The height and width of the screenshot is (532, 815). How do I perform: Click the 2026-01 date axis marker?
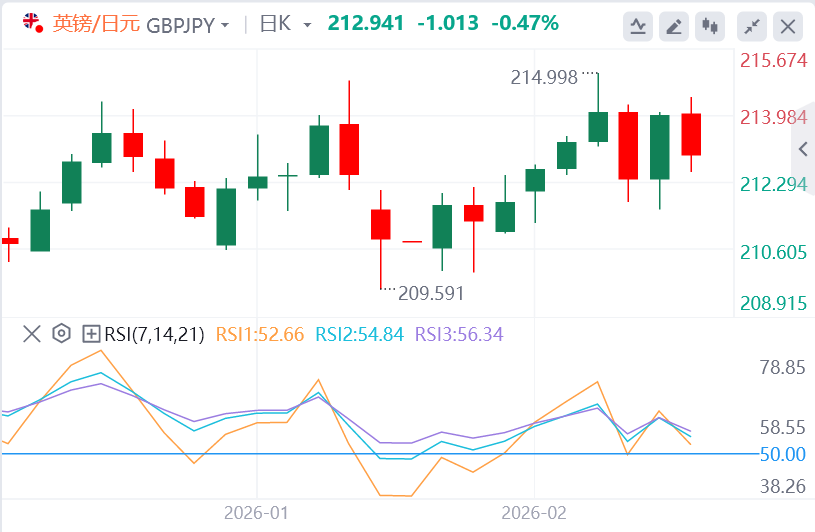click(257, 512)
